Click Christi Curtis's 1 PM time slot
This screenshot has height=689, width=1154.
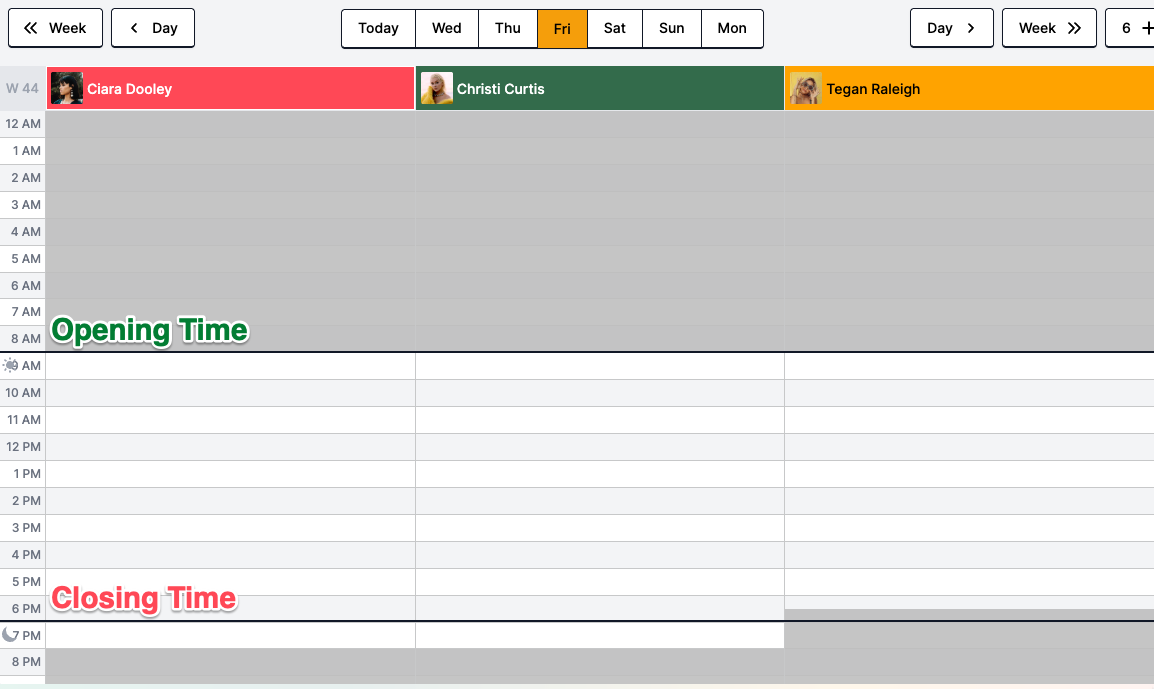pyautogui.click(x=599, y=474)
